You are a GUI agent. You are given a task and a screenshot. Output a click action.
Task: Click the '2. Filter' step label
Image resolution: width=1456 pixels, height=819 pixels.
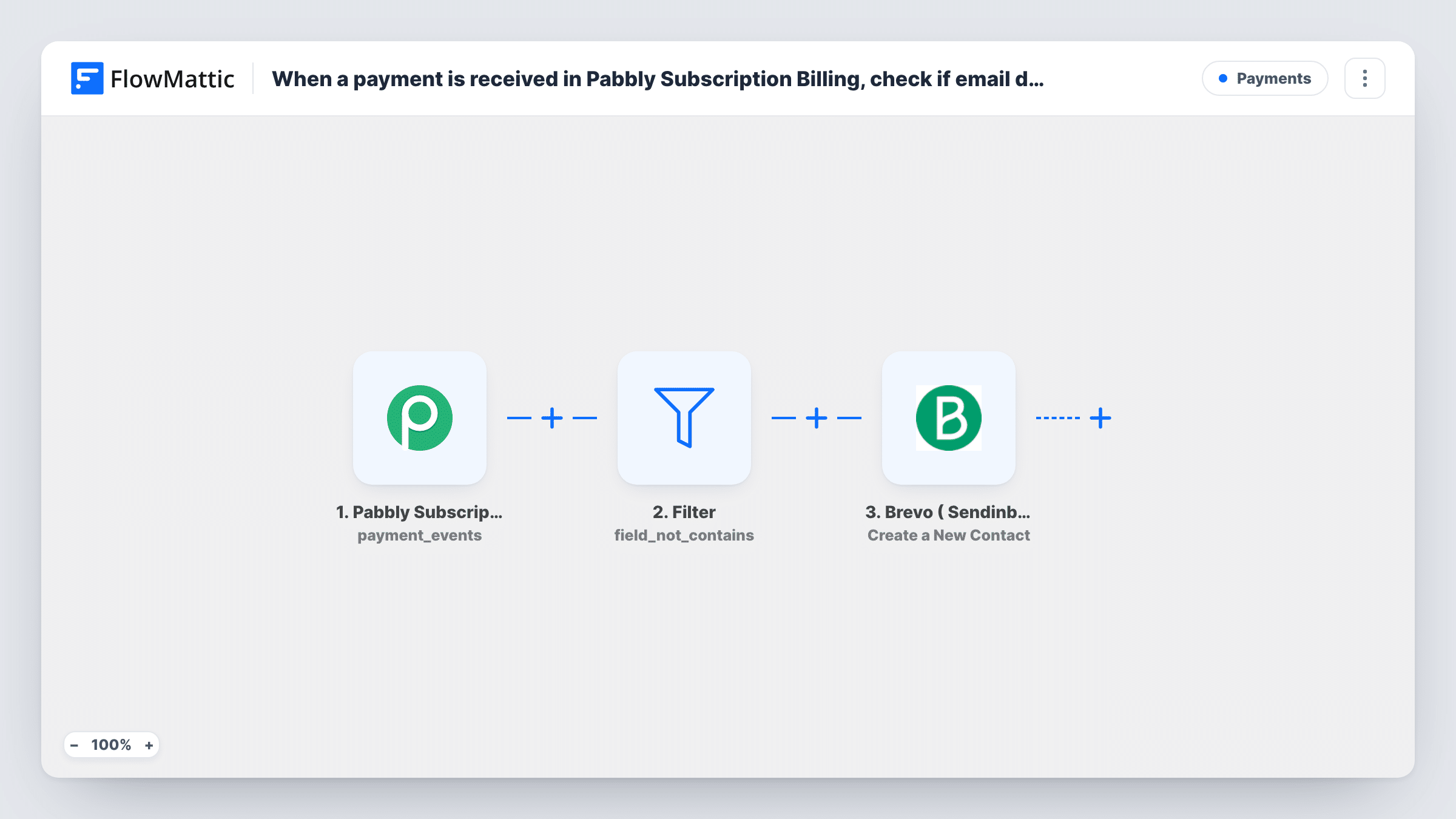pyautogui.click(x=684, y=512)
